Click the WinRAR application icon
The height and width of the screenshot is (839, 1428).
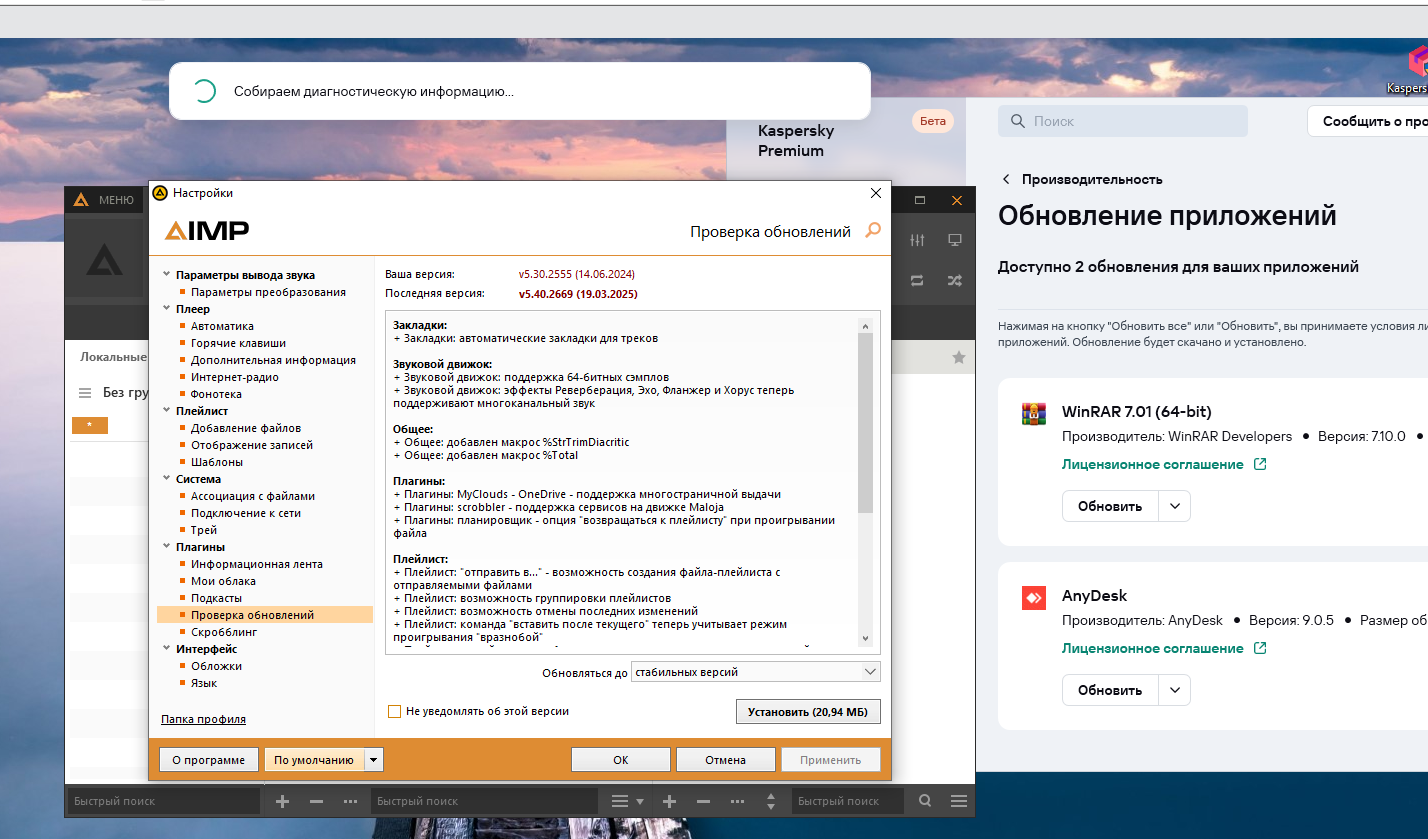pos(1033,413)
